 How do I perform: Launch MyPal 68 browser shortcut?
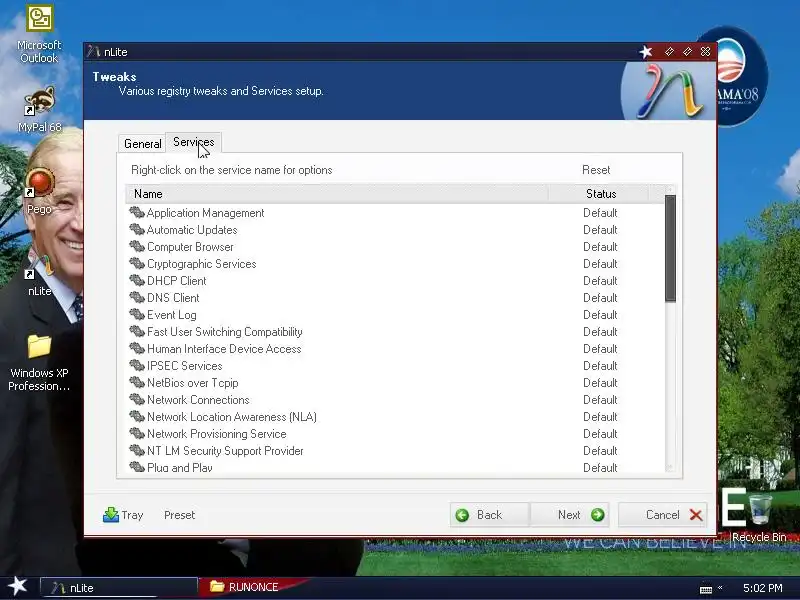point(39,110)
